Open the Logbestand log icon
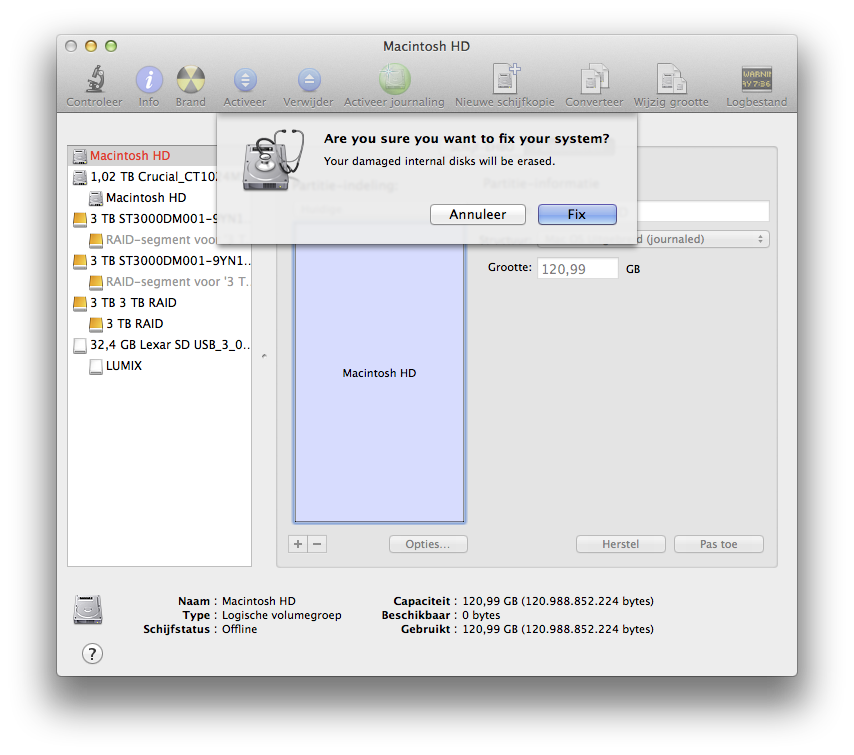Image resolution: width=854 pixels, height=755 pixels. point(757,79)
